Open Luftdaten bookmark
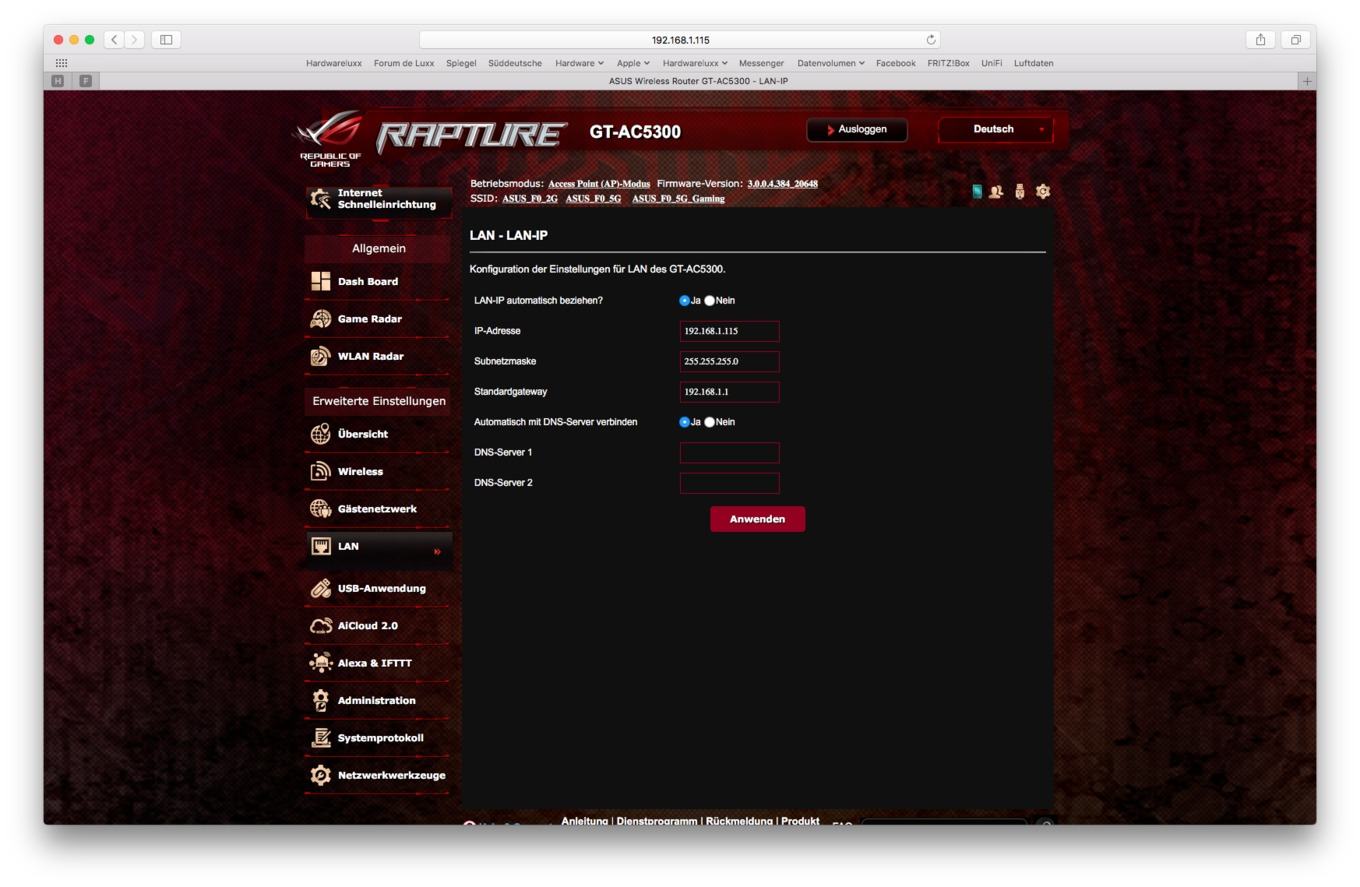Image resolution: width=1360 pixels, height=887 pixels. point(1033,63)
